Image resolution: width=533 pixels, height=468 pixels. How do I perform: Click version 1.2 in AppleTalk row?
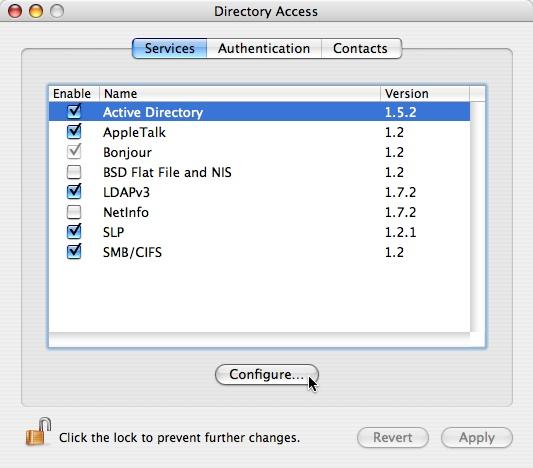(x=394, y=132)
